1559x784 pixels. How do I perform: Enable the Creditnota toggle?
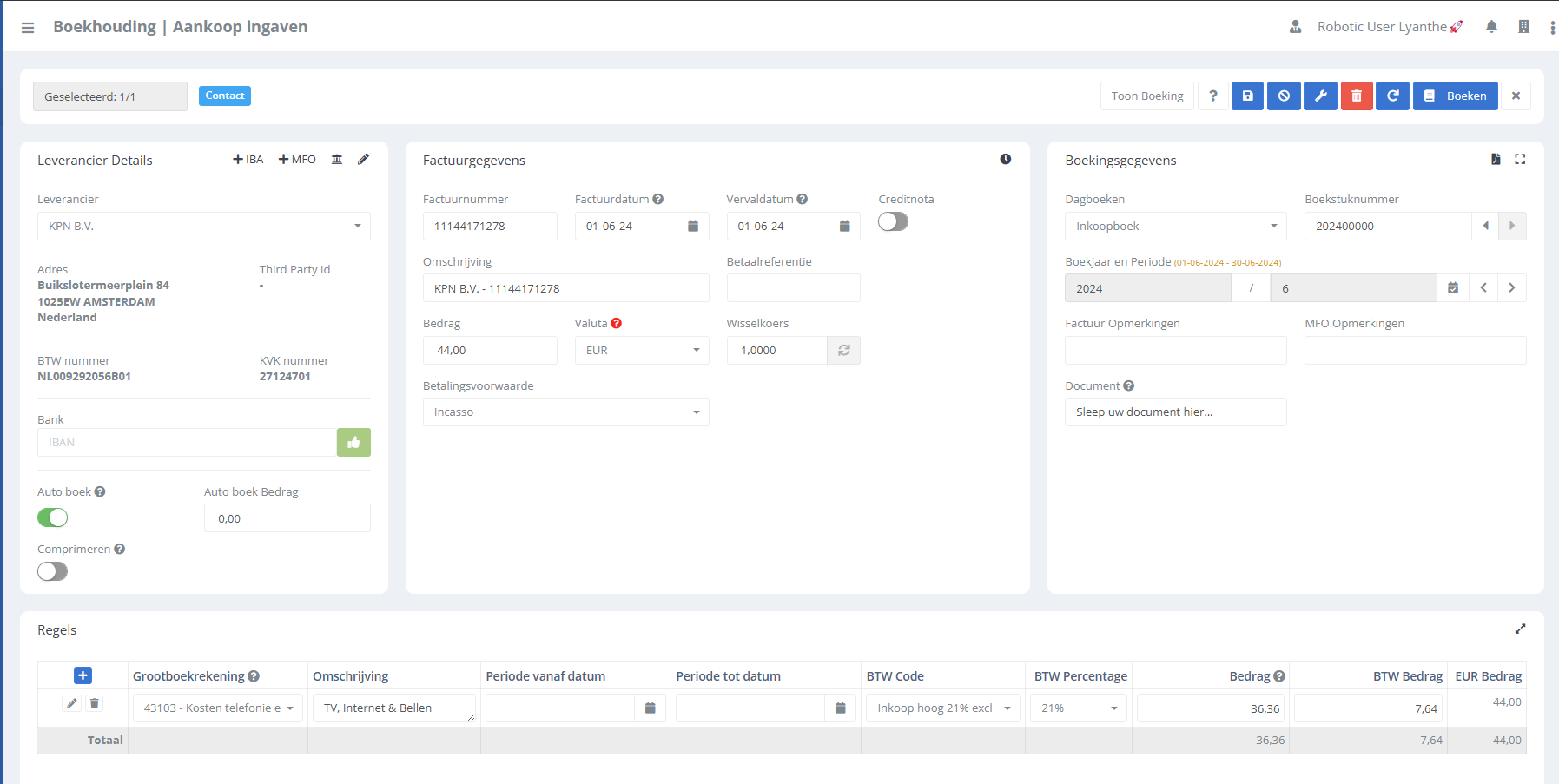893,222
